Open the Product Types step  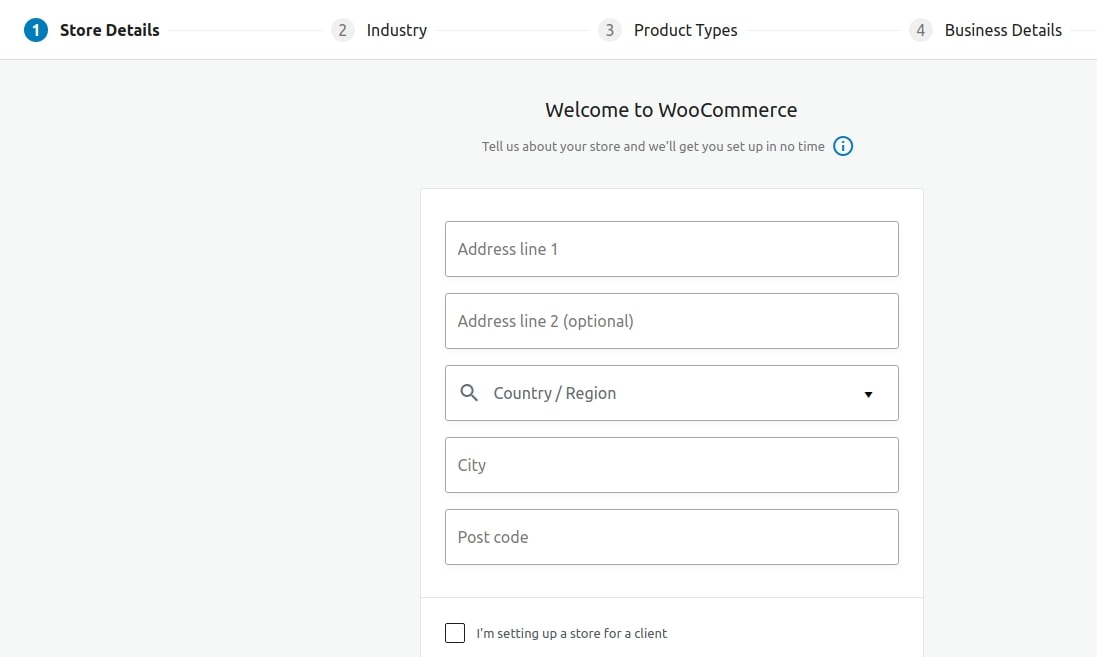coord(686,30)
